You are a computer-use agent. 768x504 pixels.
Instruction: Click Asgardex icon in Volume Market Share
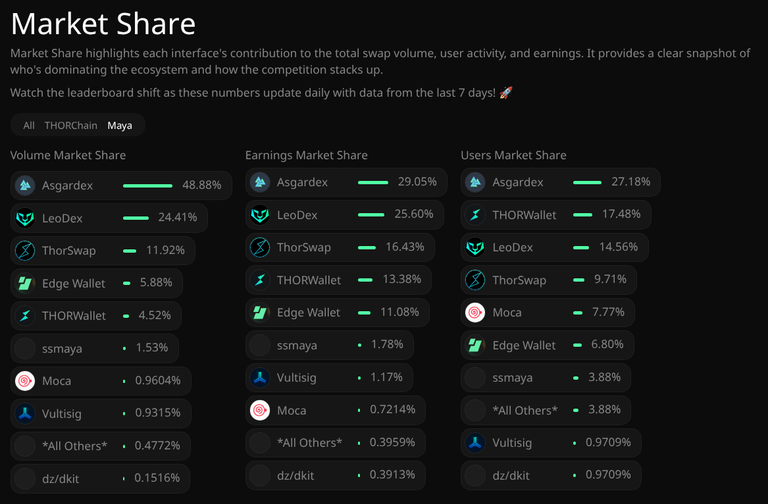point(25,186)
